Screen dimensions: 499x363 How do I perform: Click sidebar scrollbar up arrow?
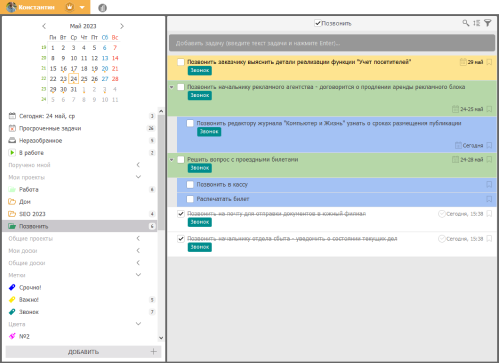click(161, 111)
